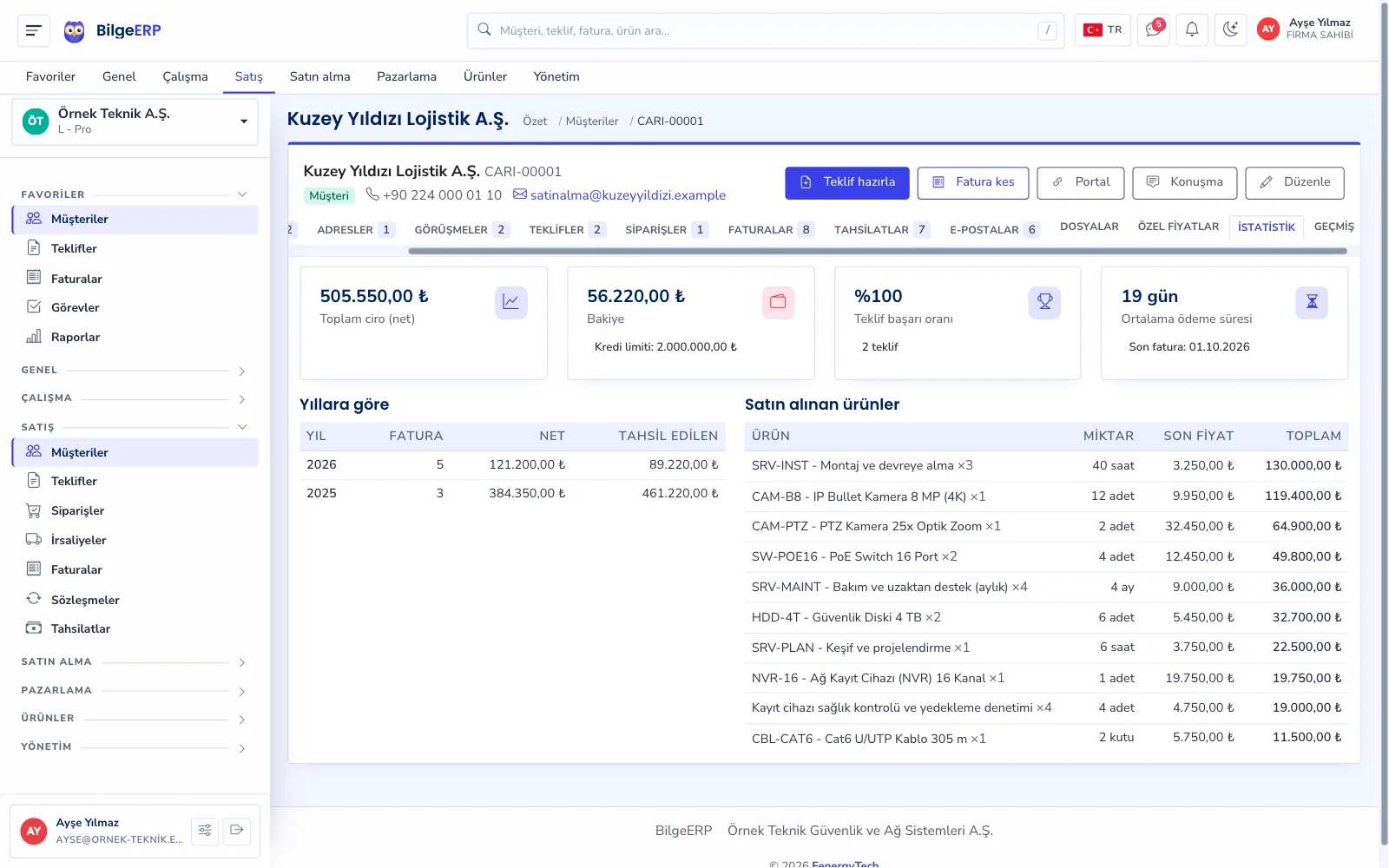Open Faturalar under Favoriler section
This screenshot has width=1389, height=868.
point(135,279)
